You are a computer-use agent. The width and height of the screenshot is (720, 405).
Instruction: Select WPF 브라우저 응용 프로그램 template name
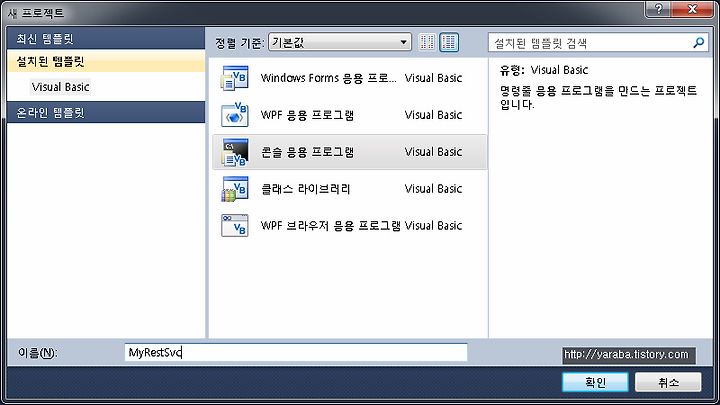click(x=331, y=225)
